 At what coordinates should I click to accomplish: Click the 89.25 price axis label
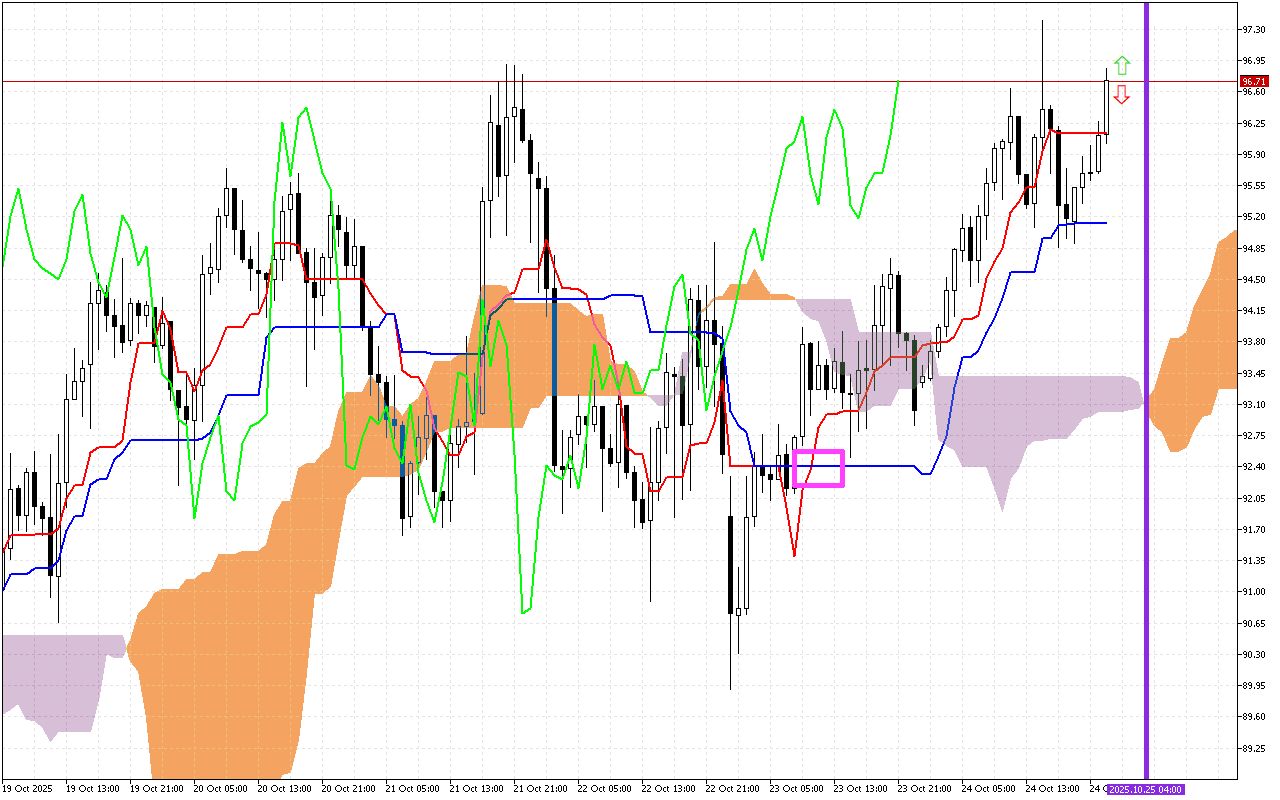click(1252, 748)
